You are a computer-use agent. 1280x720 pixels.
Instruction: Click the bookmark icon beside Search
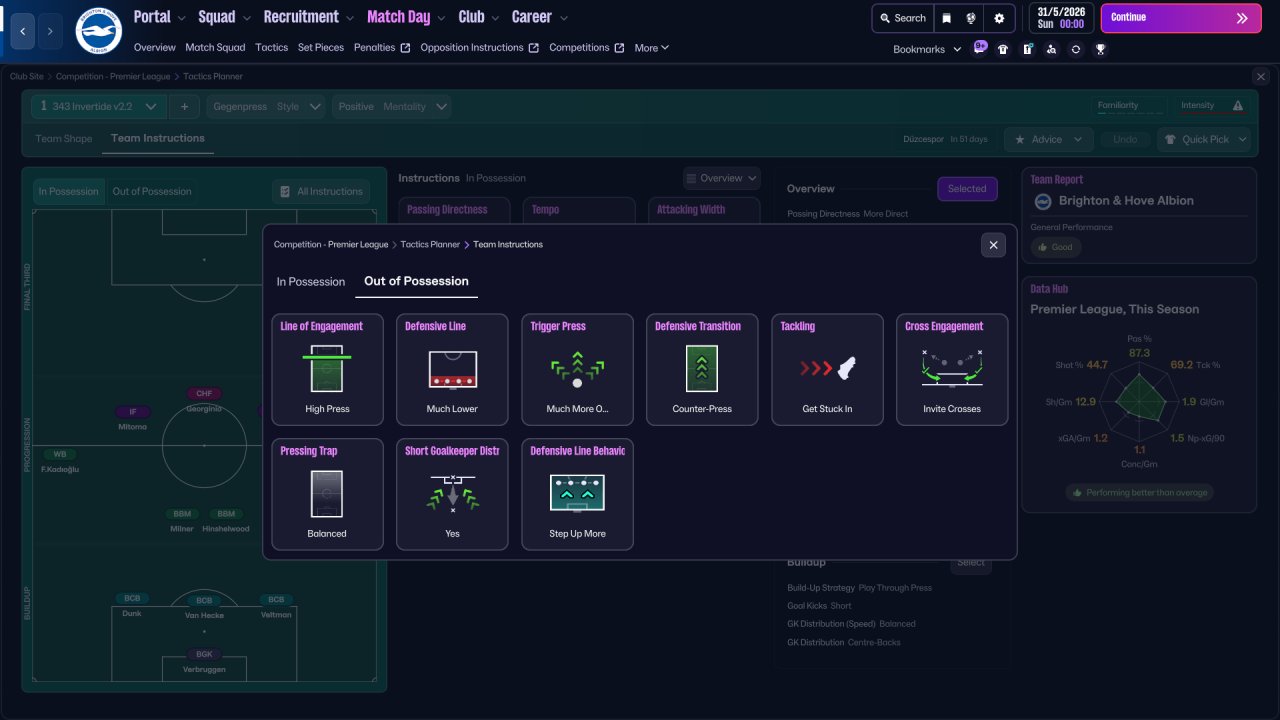947,18
